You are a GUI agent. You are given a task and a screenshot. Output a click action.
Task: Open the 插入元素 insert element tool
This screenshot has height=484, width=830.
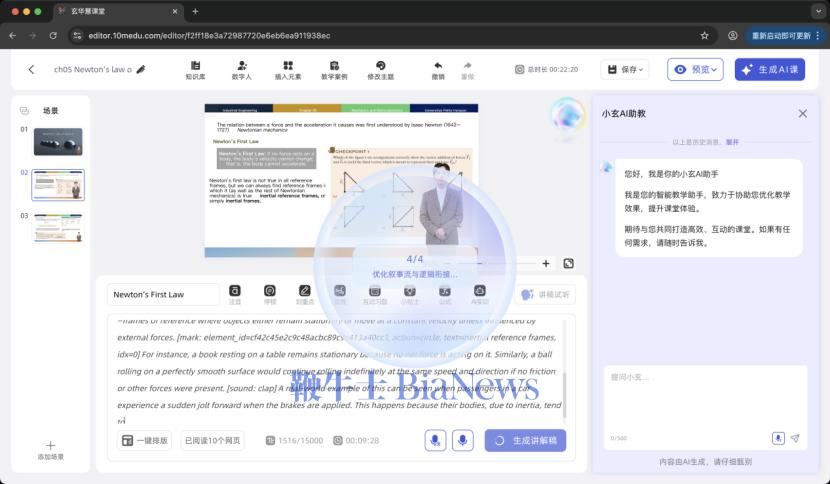click(x=288, y=69)
